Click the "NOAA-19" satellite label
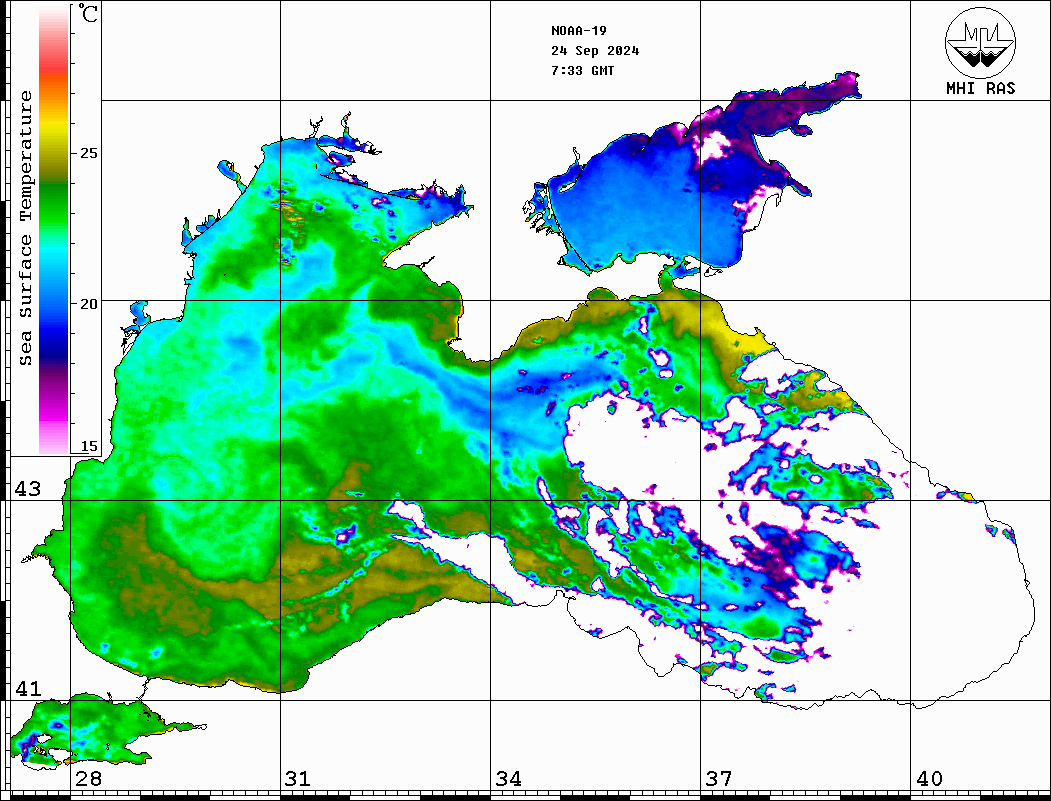Viewport: 1051px width, 801px height. tap(578, 31)
